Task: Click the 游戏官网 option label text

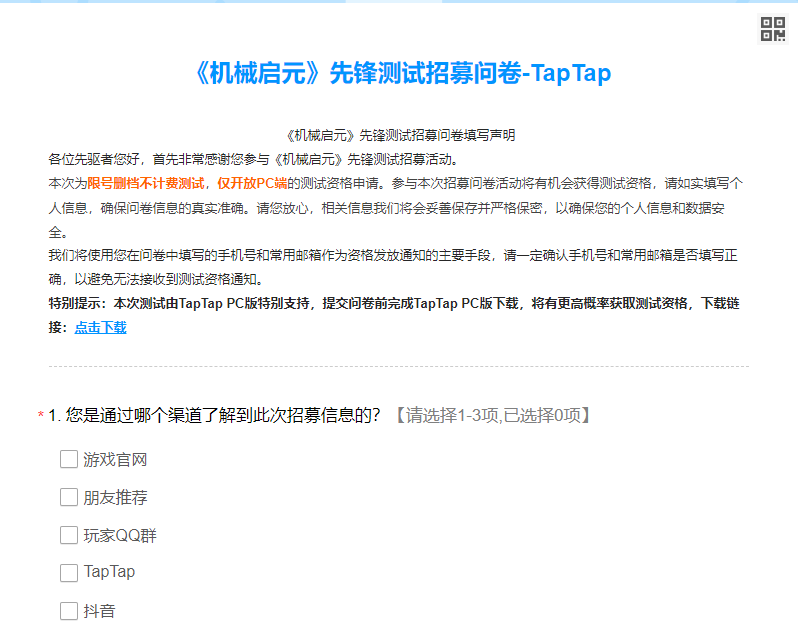Action: pos(115,460)
